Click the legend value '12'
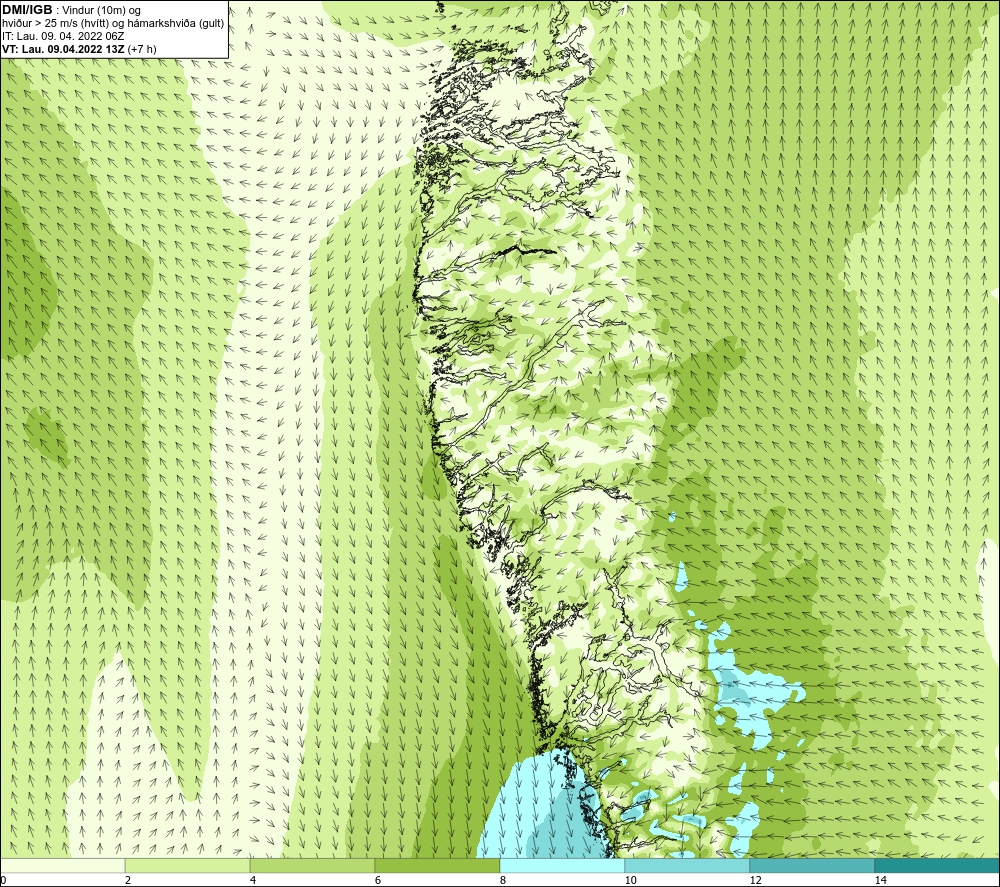 pyautogui.click(x=755, y=881)
